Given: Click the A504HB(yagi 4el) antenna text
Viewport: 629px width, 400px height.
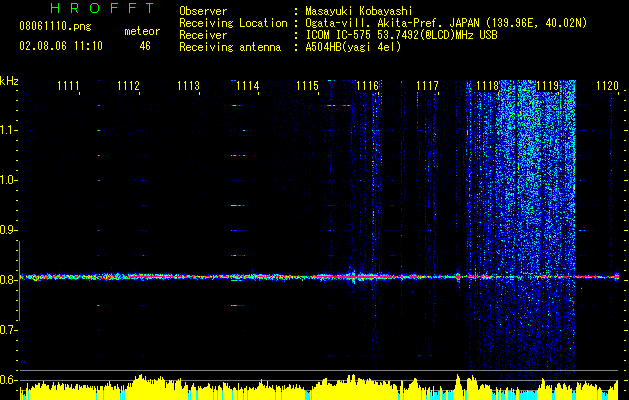Looking at the screenshot, I should click(x=353, y=47).
